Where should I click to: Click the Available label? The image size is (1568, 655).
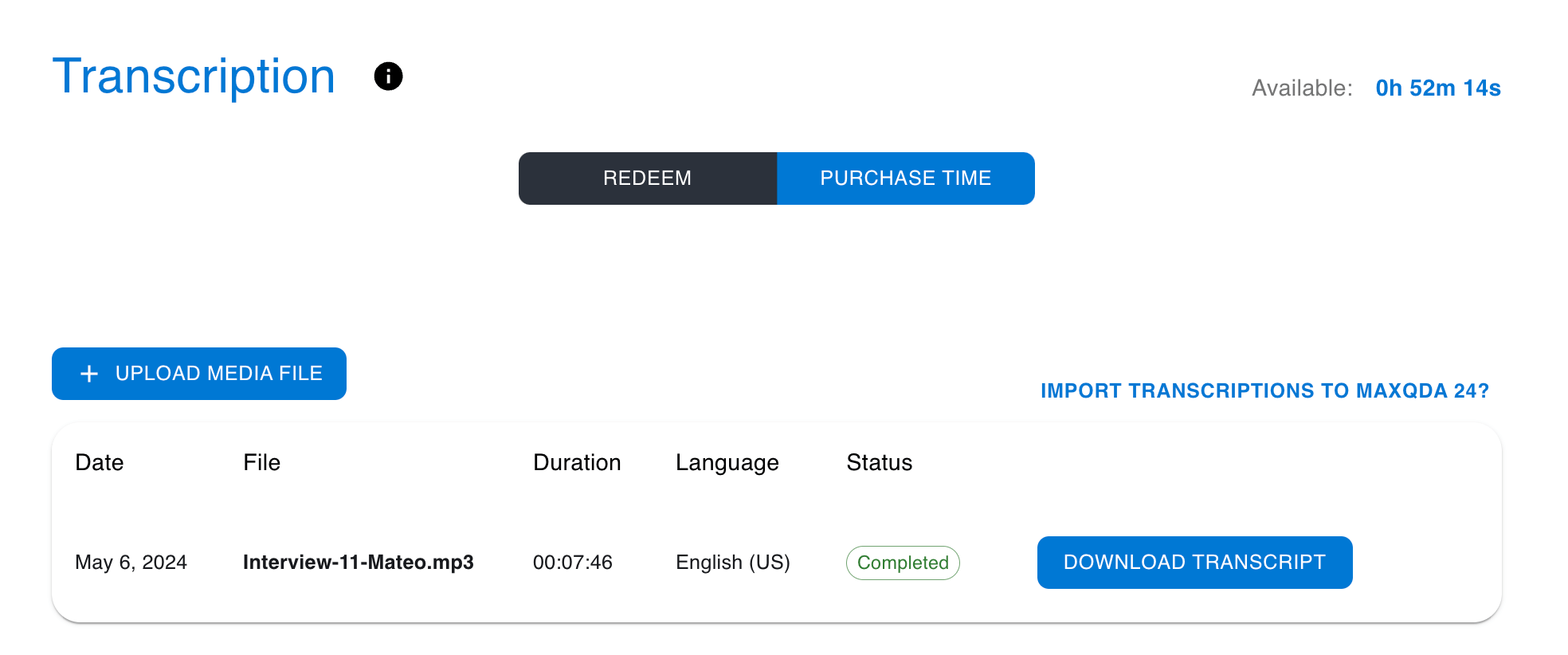(x=1302, y=88)
